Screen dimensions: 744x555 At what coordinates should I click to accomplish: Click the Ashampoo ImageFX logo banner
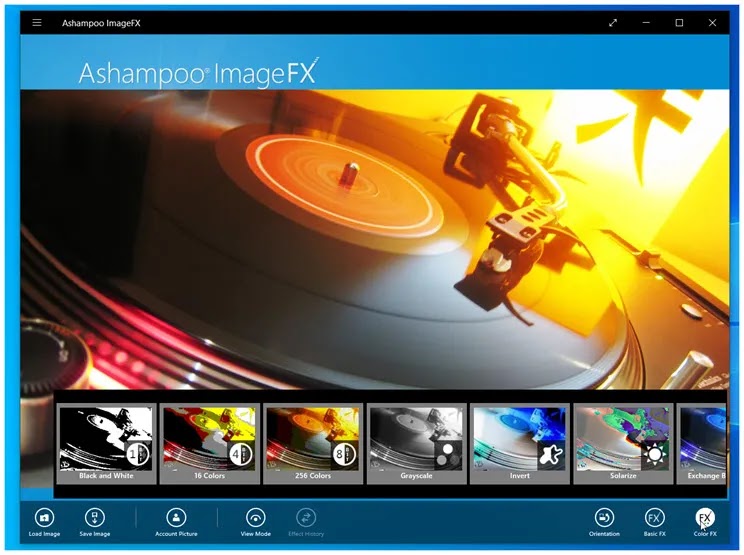click(x=198, y=74)
